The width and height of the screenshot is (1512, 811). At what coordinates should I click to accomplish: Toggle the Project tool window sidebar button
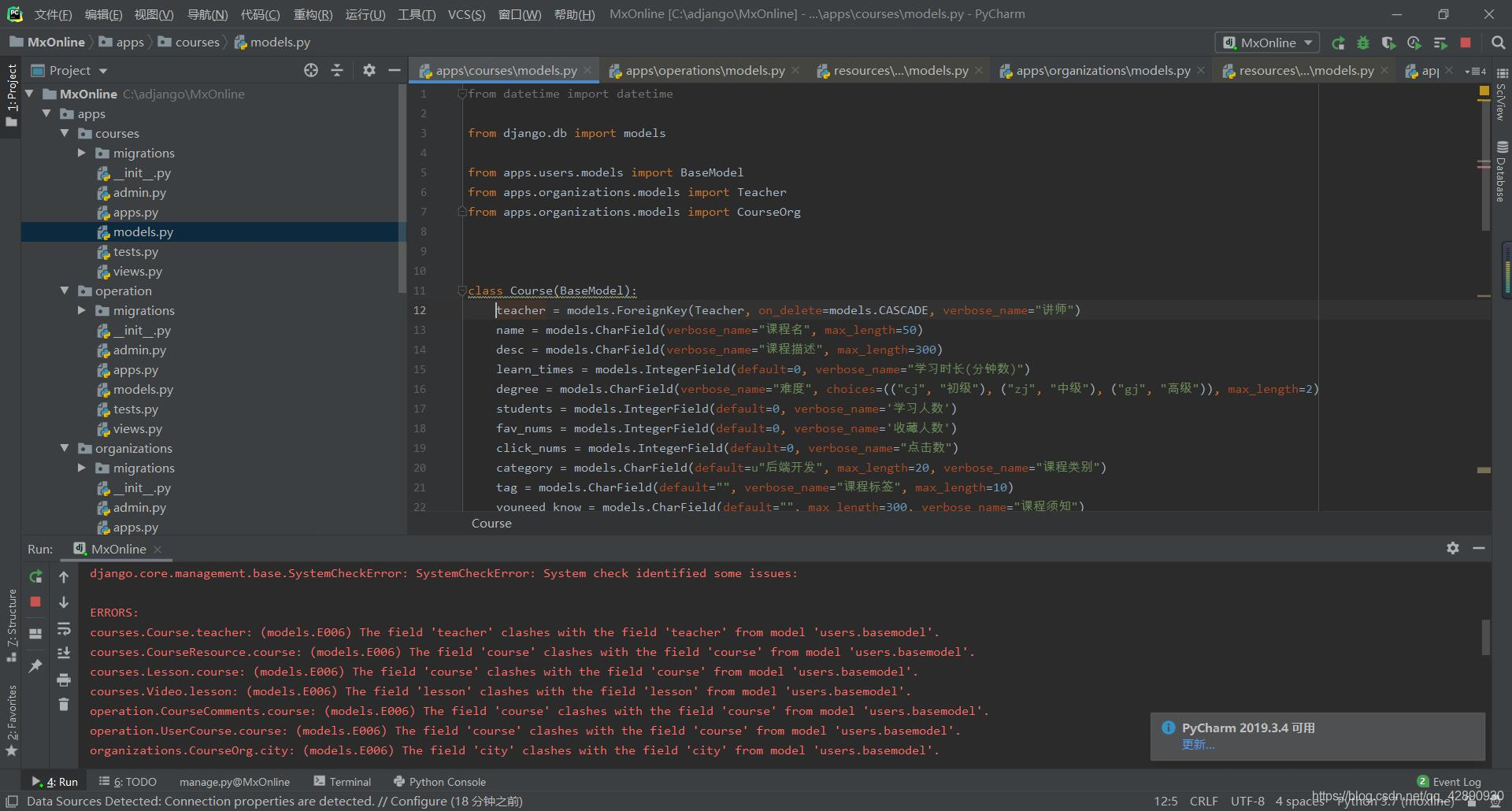[x=11, y=95]
